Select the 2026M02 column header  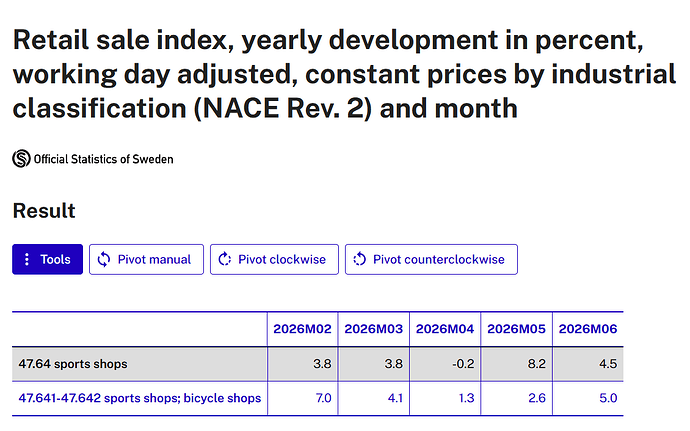tap(302, 329)
